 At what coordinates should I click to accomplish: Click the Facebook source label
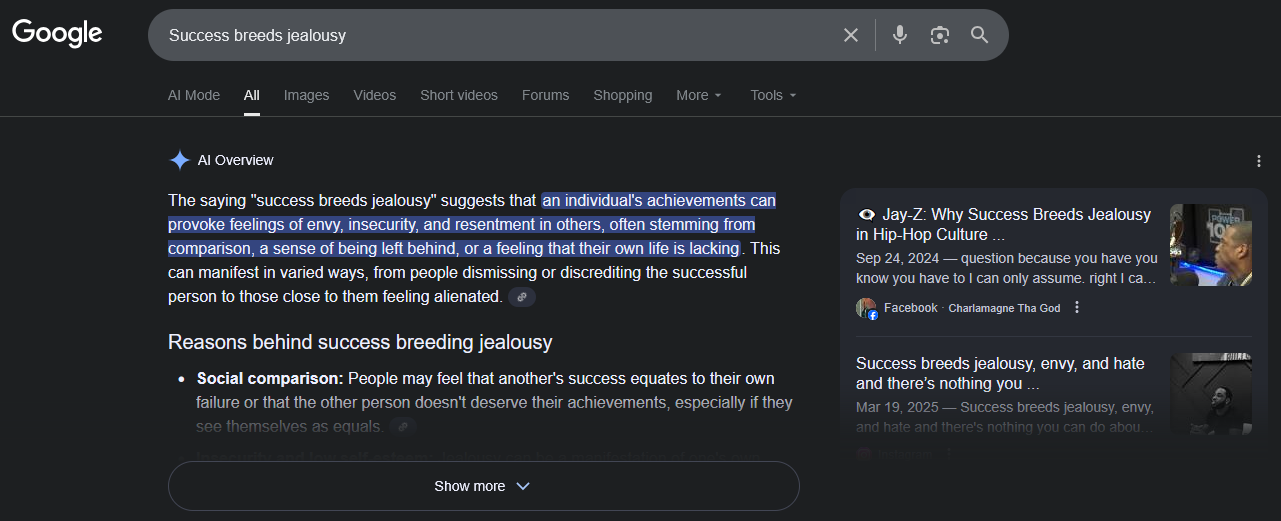(x=911, y=308)
